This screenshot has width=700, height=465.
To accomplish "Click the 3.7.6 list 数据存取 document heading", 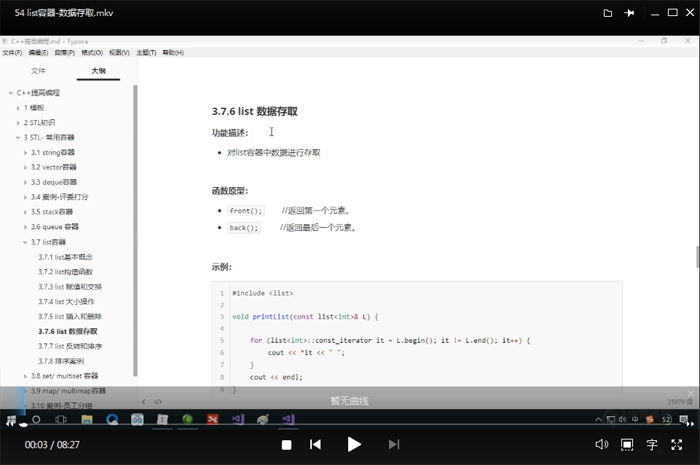I will coord(254,111).
